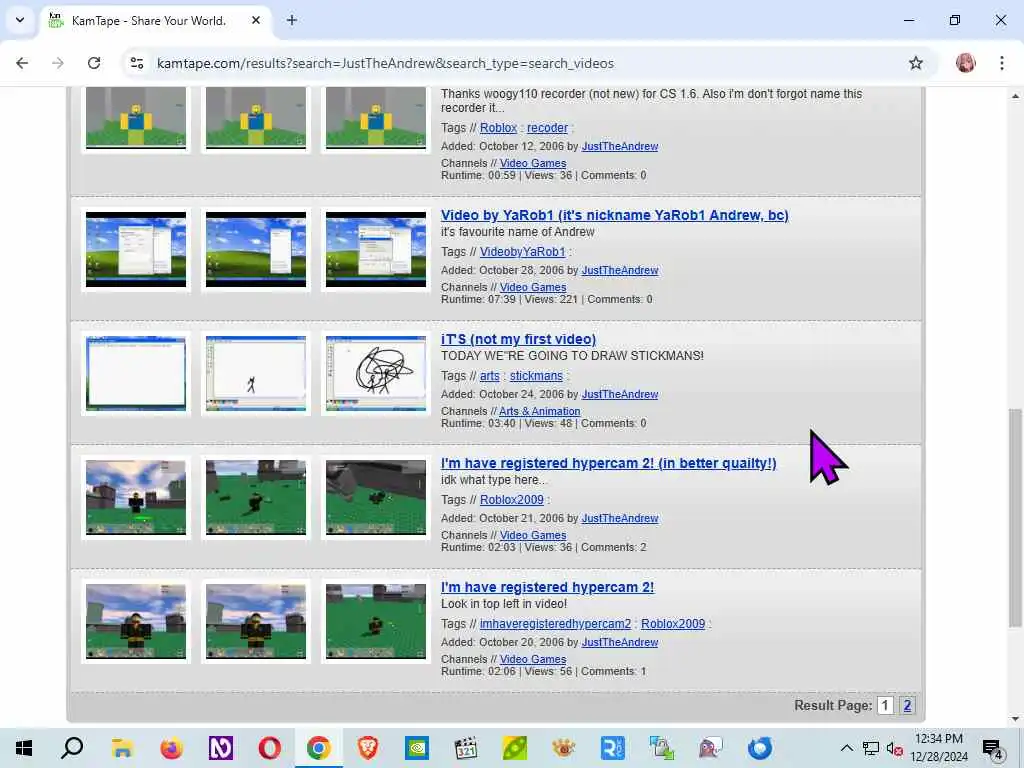Open video titled Video by YaRob1
This screenshot has height=768, width=1024.
tap(615, 215)
